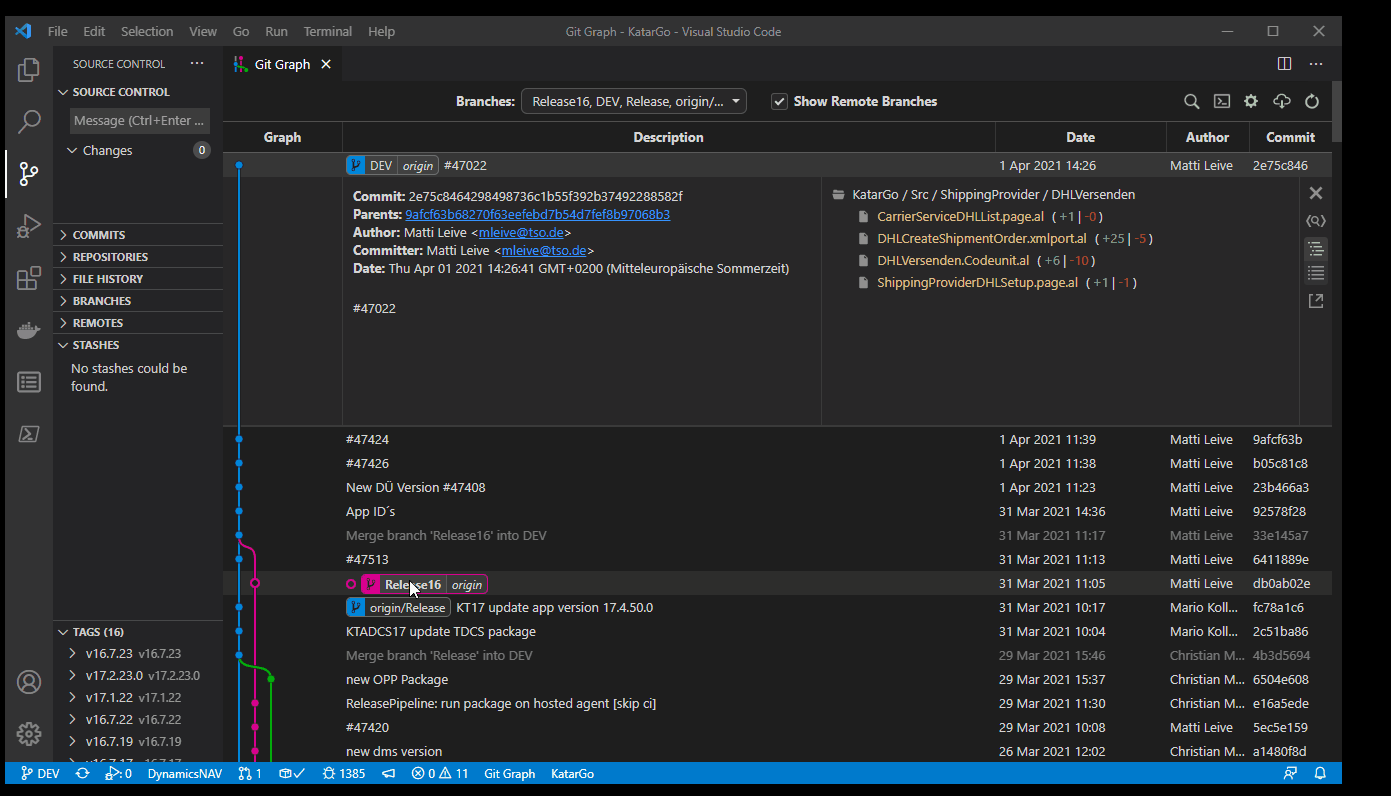Split the editor to the right
This screenshot has height=796, width=1391.
[x=1285, y=64]
